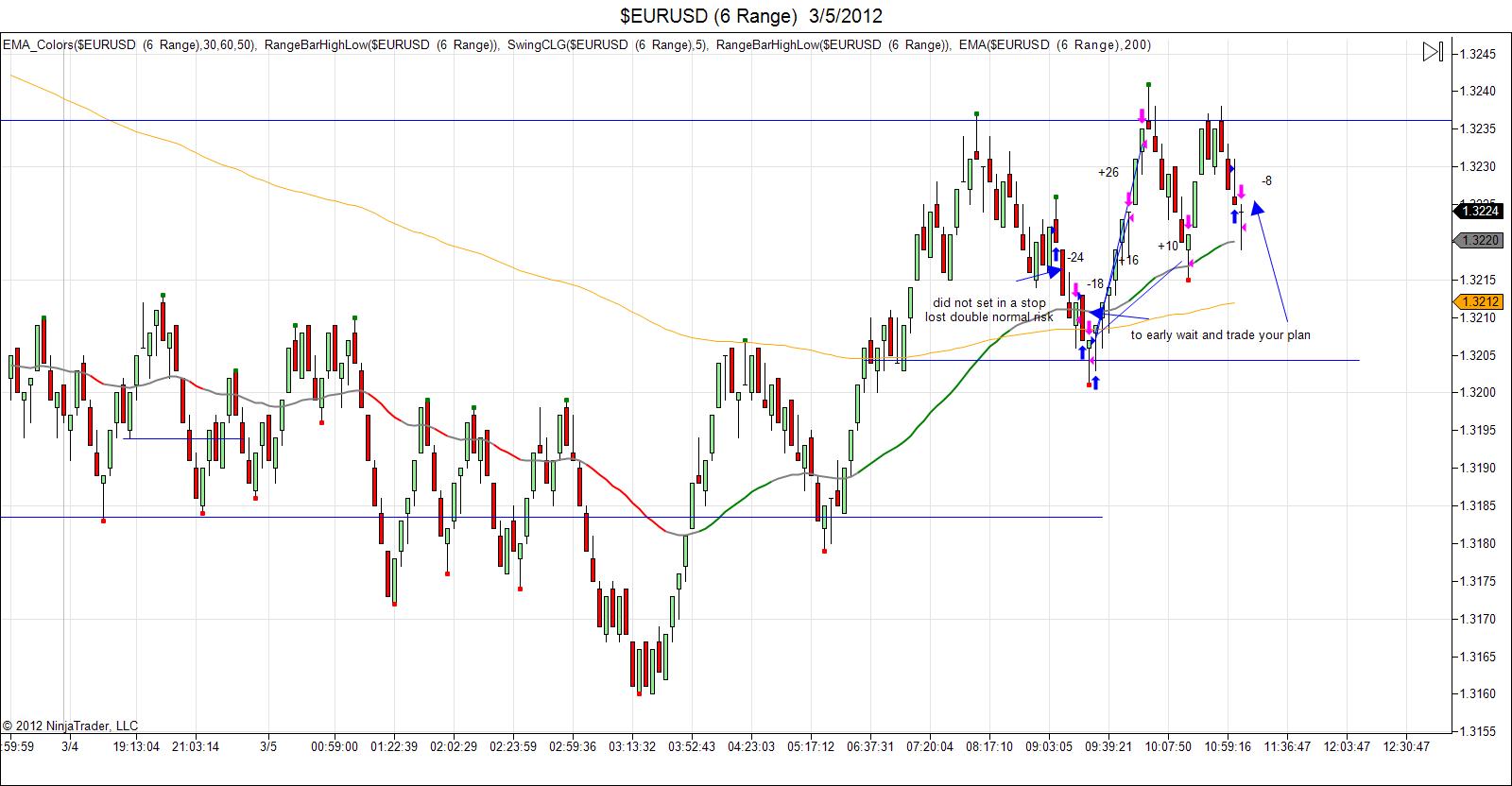This screenshot has height=786, width=1512.
Task: Select the 'lost double normal risk' note
Action: coord(989,317)
